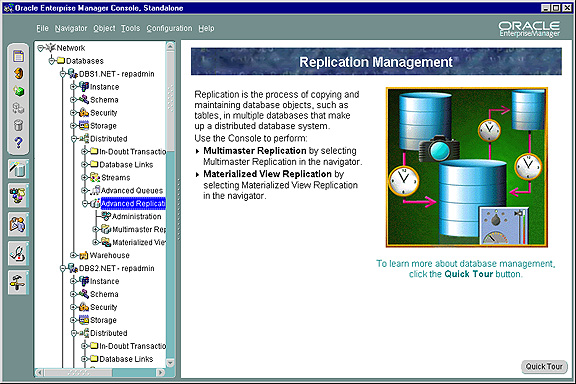The height and width of the screenshot is (384, 576).
Task: Click the people group icon in left toolbar
Action: pyautogui.click(x=18, y=195)
